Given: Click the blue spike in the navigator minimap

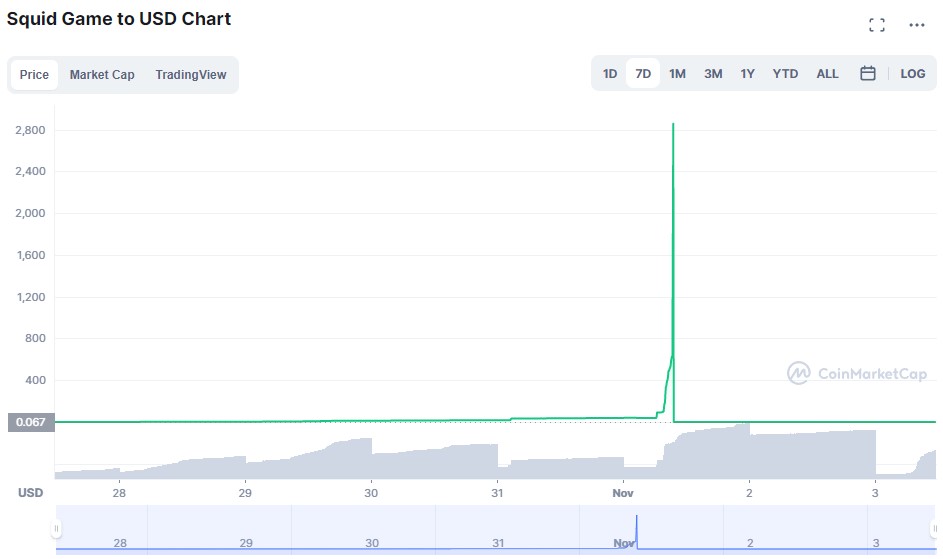Looking at the screenshot, I should [x=636, y=531].
